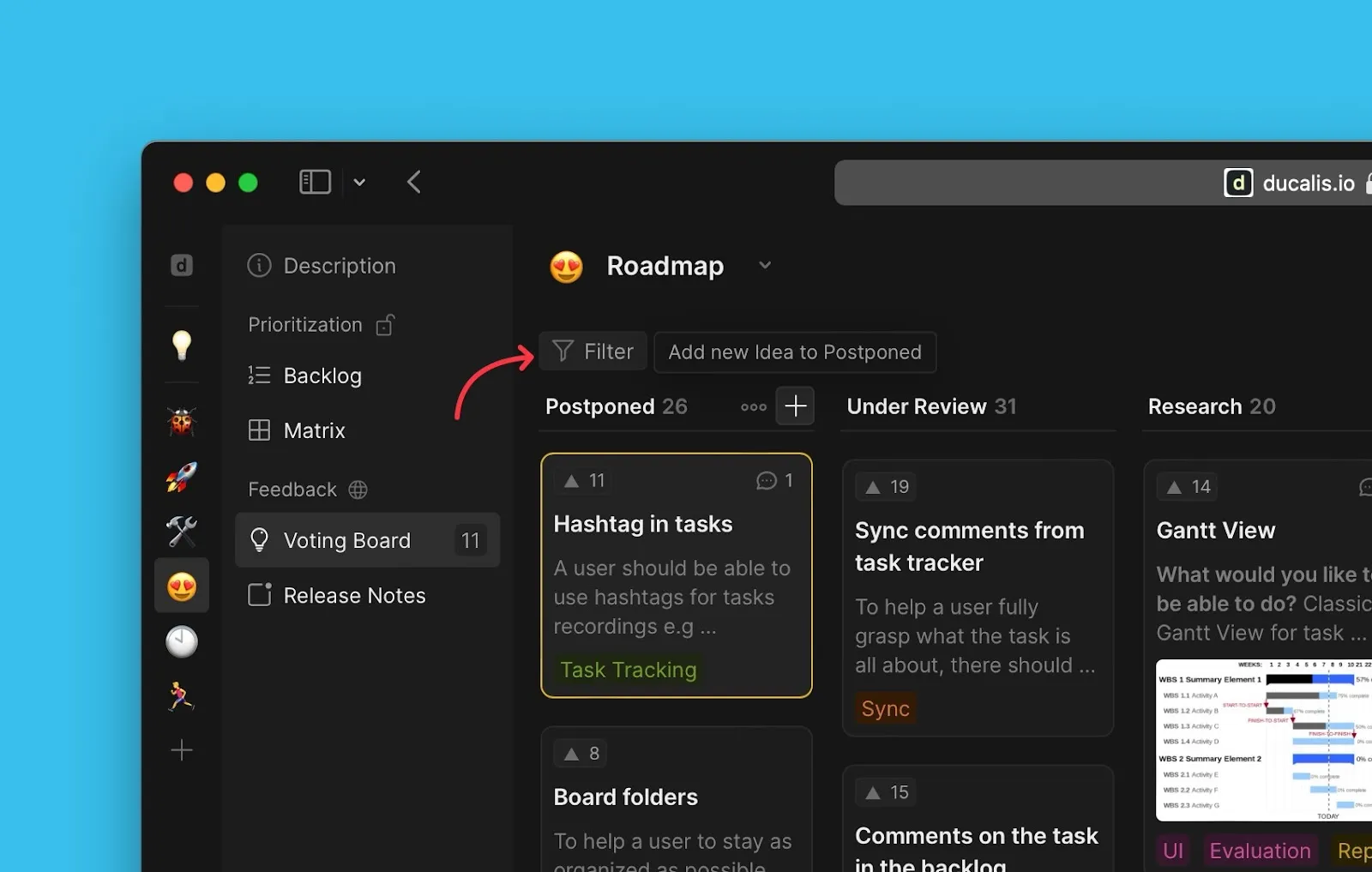This screenshot has width=1372, height=872.
Task: Select the clock emoji board icon
Action: pyautogui.click(x=182, y=641)
